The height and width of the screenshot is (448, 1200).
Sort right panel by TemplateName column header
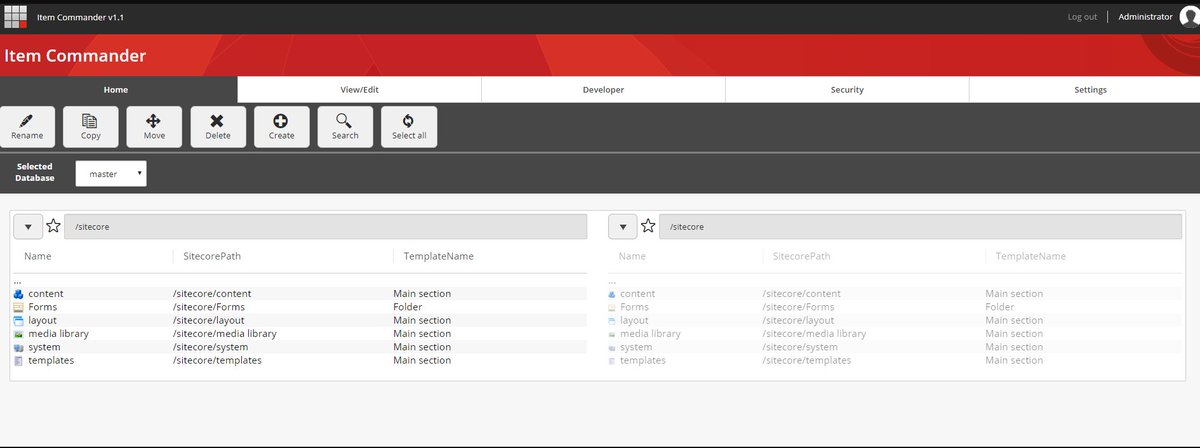tap(1031, 256)
